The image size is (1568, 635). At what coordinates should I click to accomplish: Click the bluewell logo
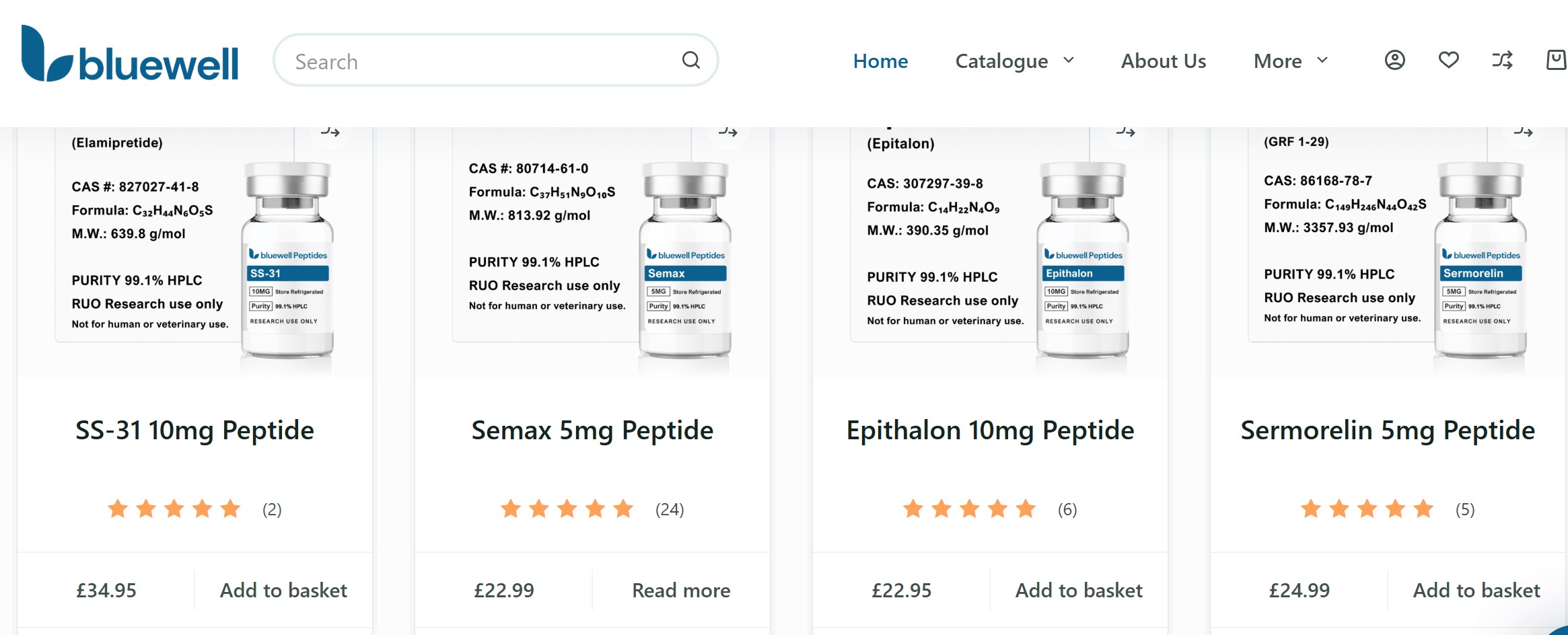tap(130, 56)
